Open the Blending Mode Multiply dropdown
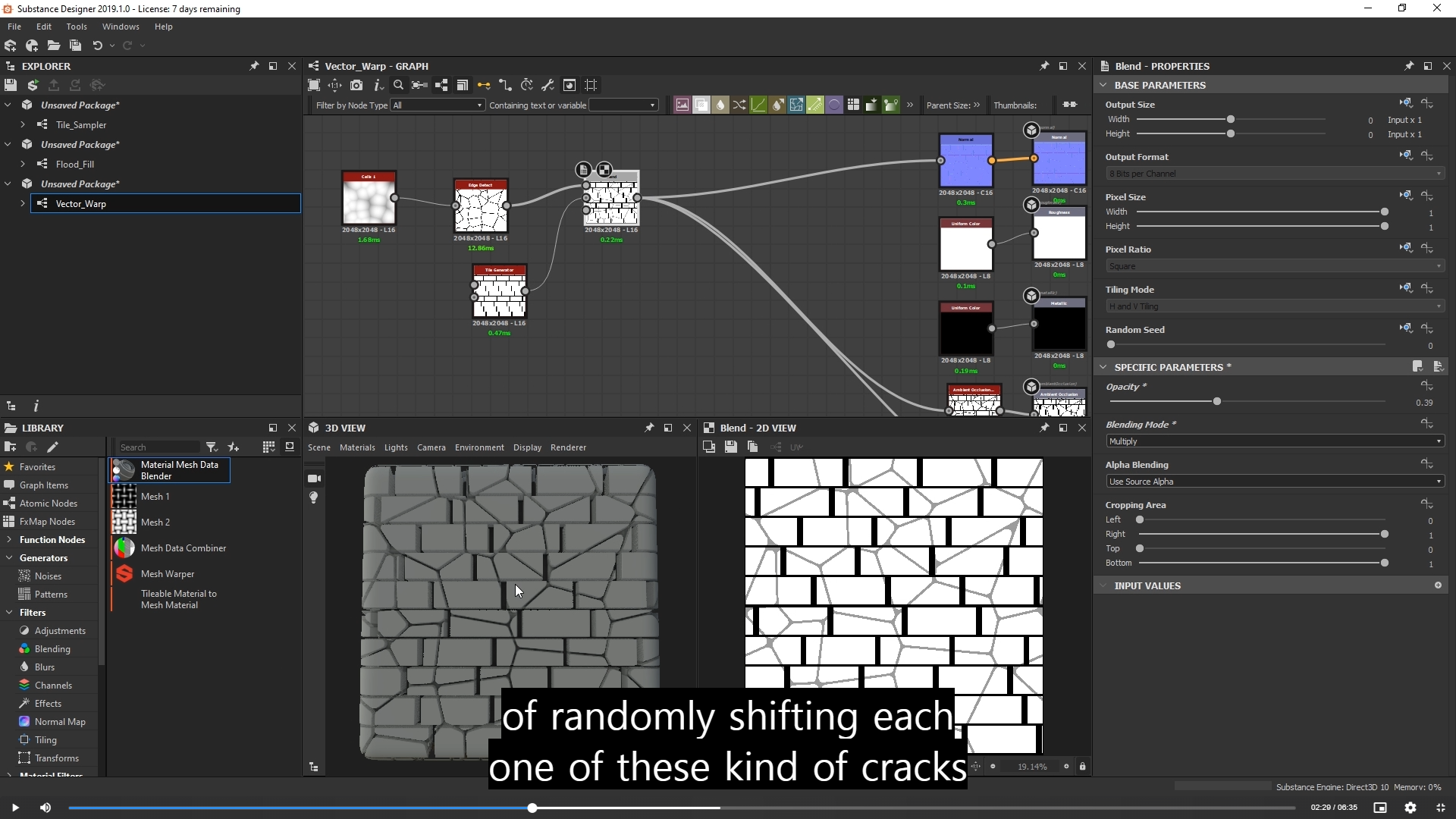 1274,441
